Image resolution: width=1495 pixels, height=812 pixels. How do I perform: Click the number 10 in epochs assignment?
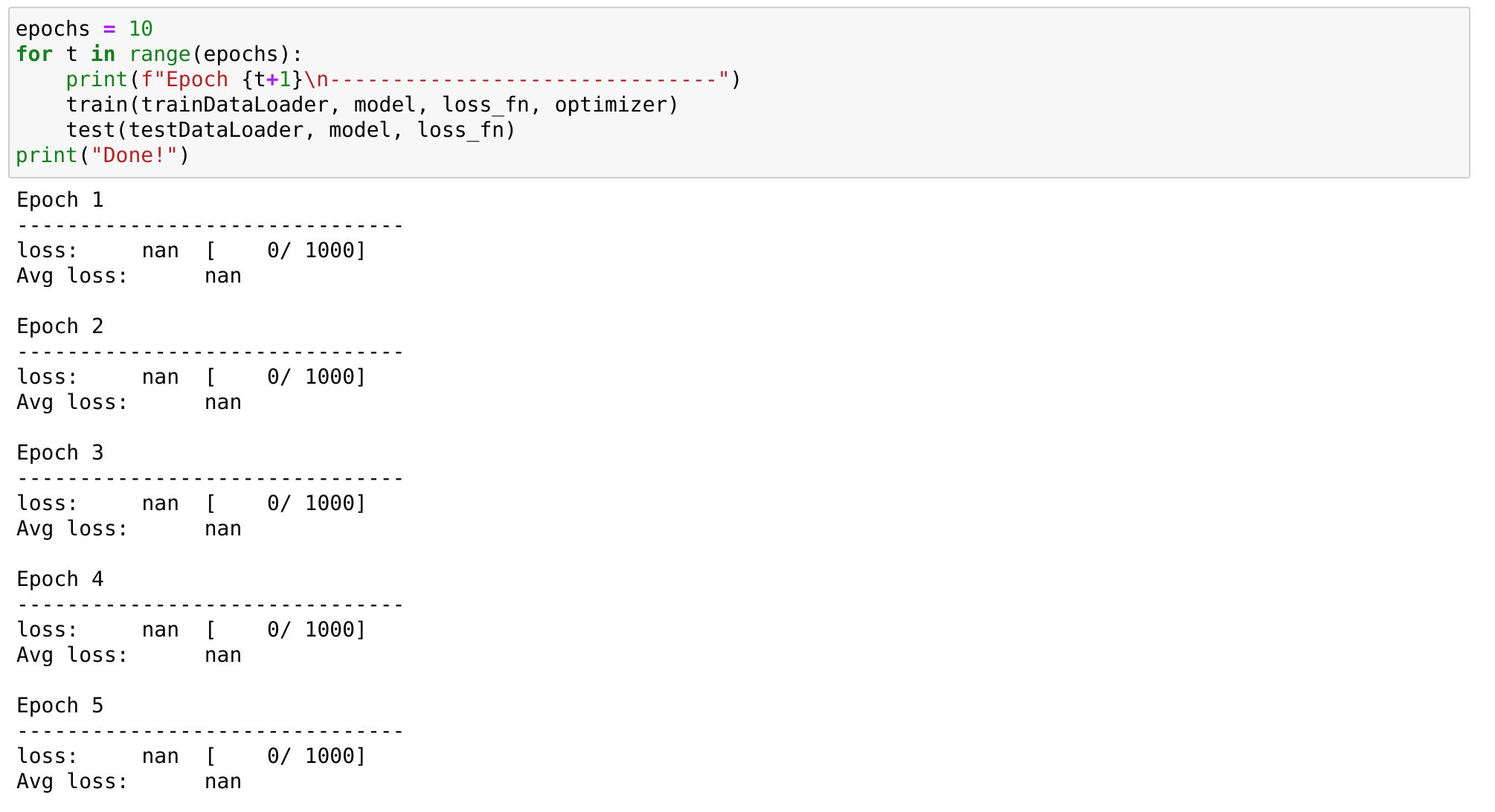(141, 29)
